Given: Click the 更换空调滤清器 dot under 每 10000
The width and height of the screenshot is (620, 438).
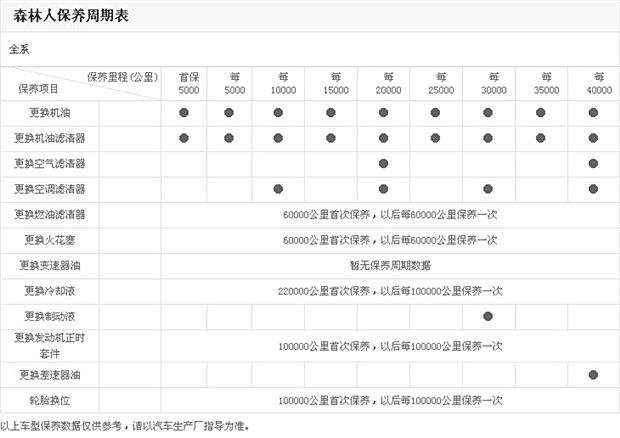Looking at the screenshot, I should pyautogui.click(x=278, y=189).
